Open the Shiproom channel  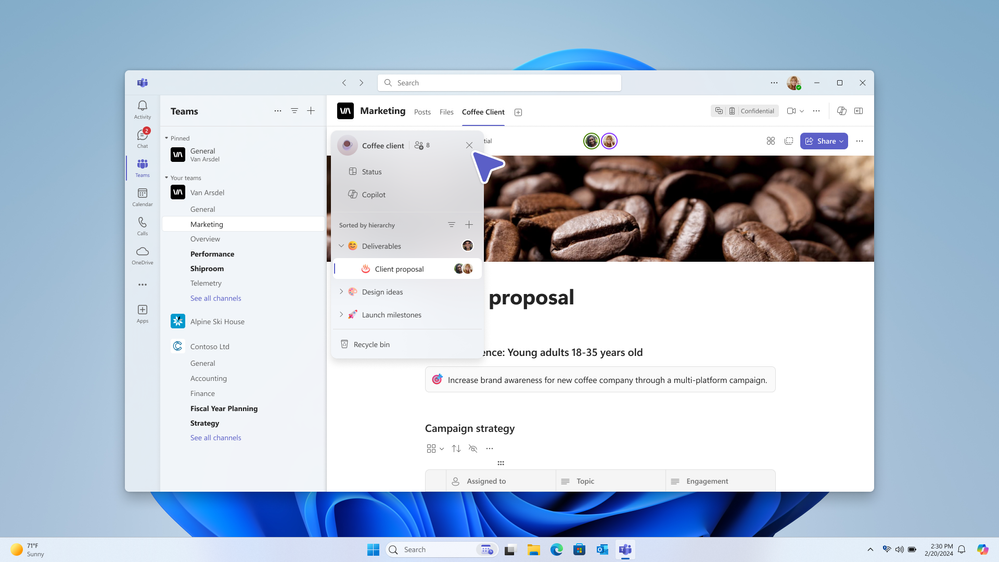[207, 268]
